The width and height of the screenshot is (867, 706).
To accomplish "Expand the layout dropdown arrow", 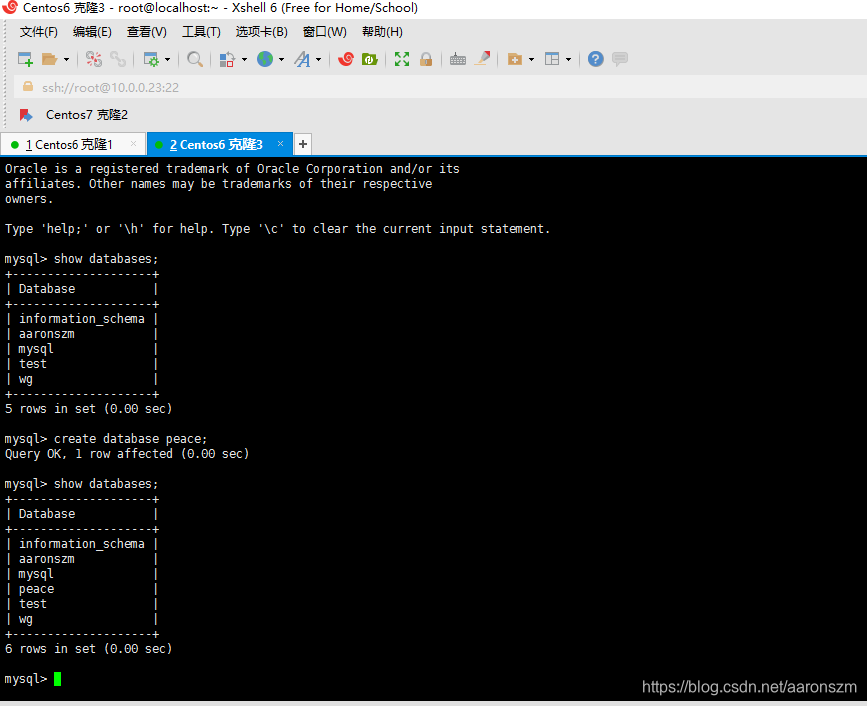I will point(568,59).
